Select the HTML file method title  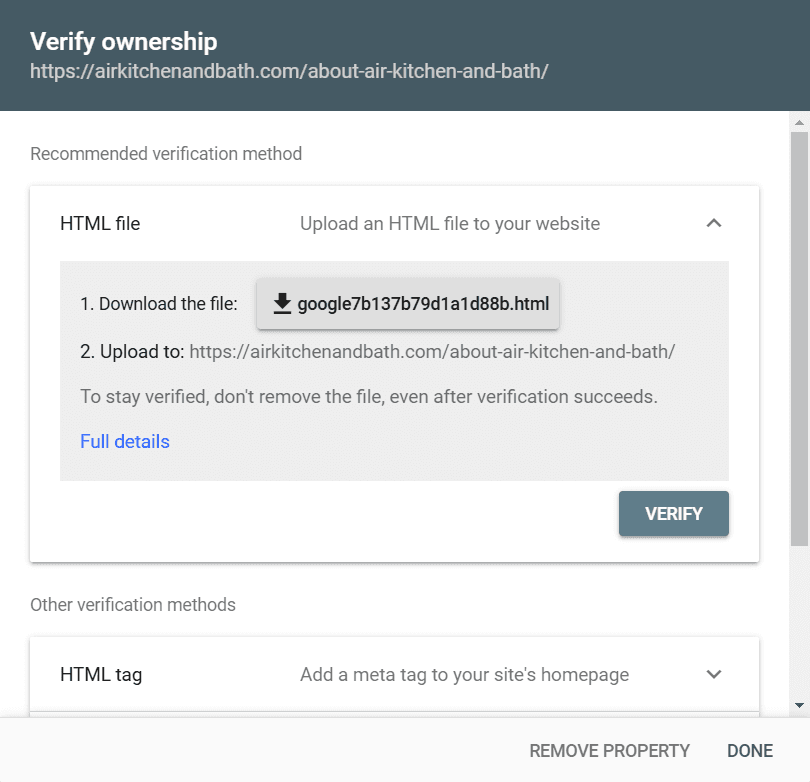100,224
